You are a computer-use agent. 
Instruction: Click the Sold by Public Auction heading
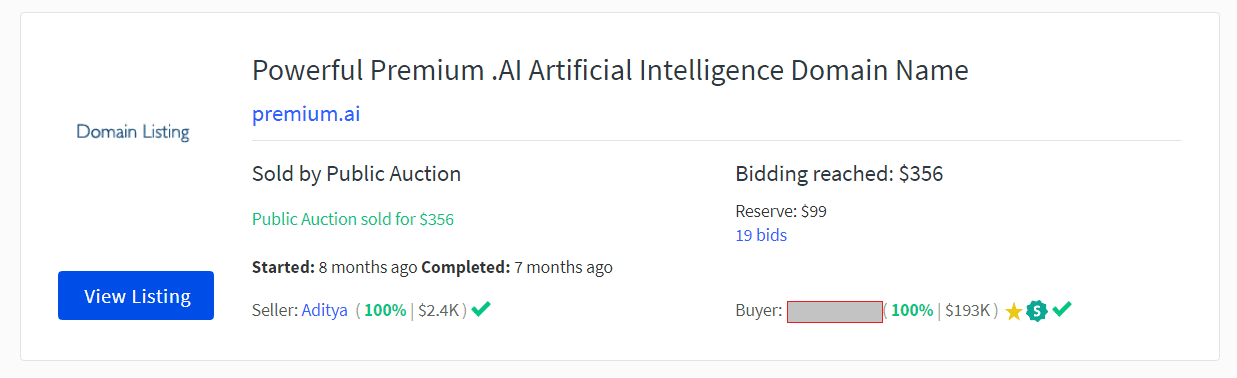point(356,174)
